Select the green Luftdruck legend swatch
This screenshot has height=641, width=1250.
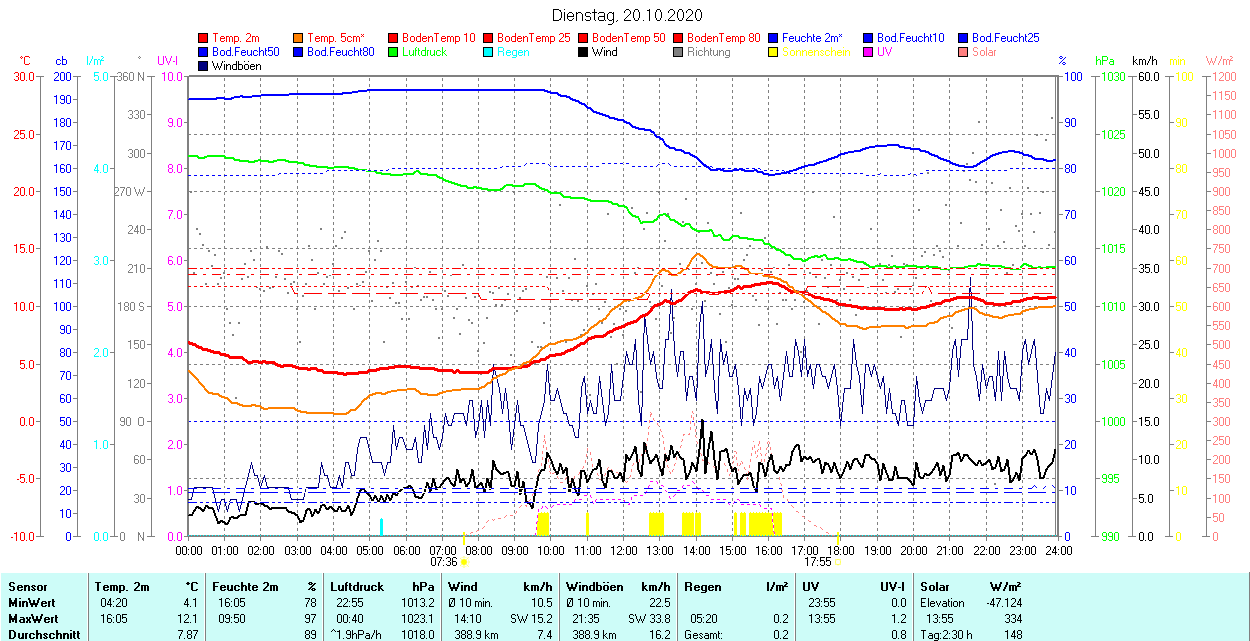394,52
